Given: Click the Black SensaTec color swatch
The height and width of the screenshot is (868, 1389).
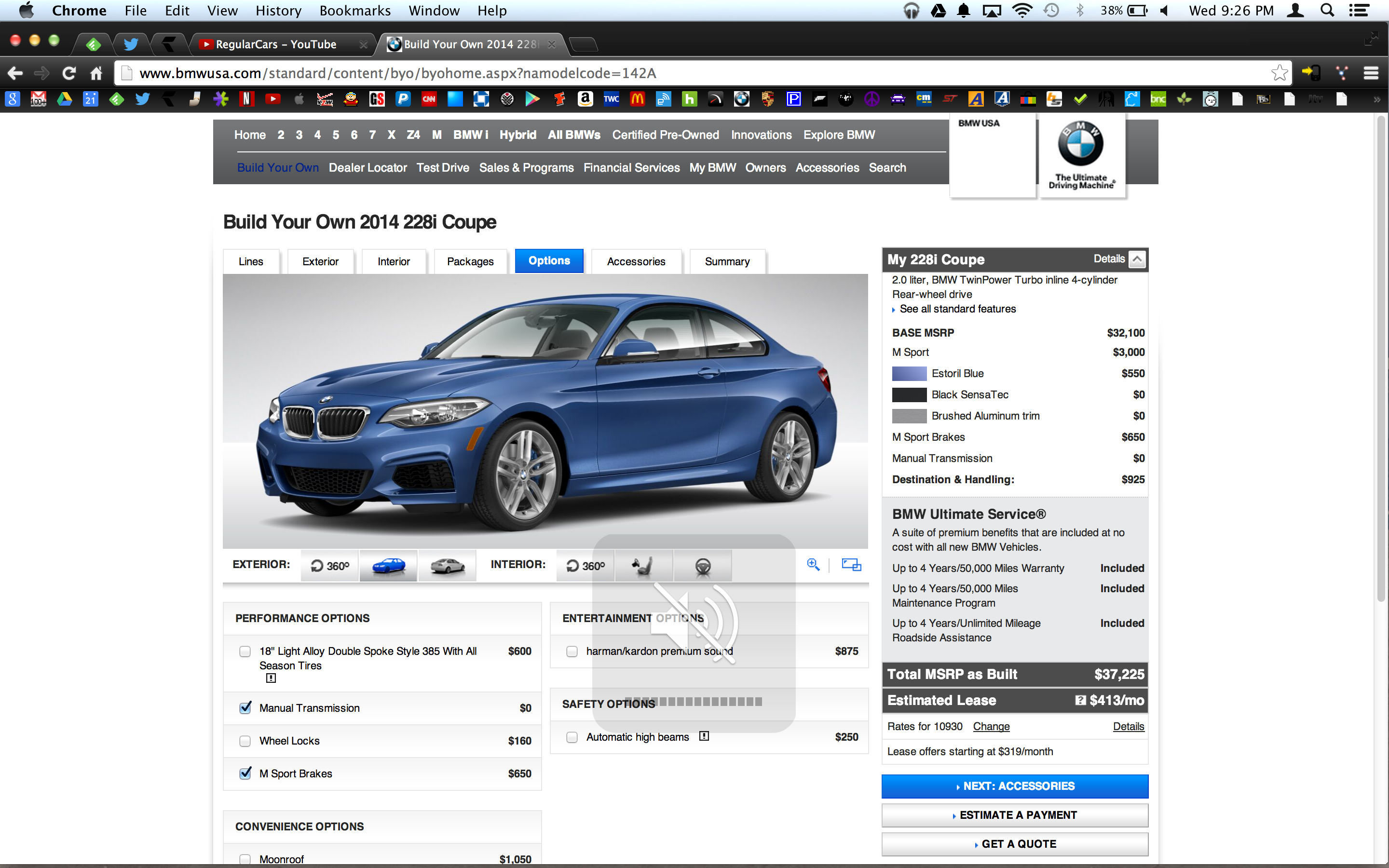Looking at the screenshot, I should pyautogui.click(x=909, y=395).
